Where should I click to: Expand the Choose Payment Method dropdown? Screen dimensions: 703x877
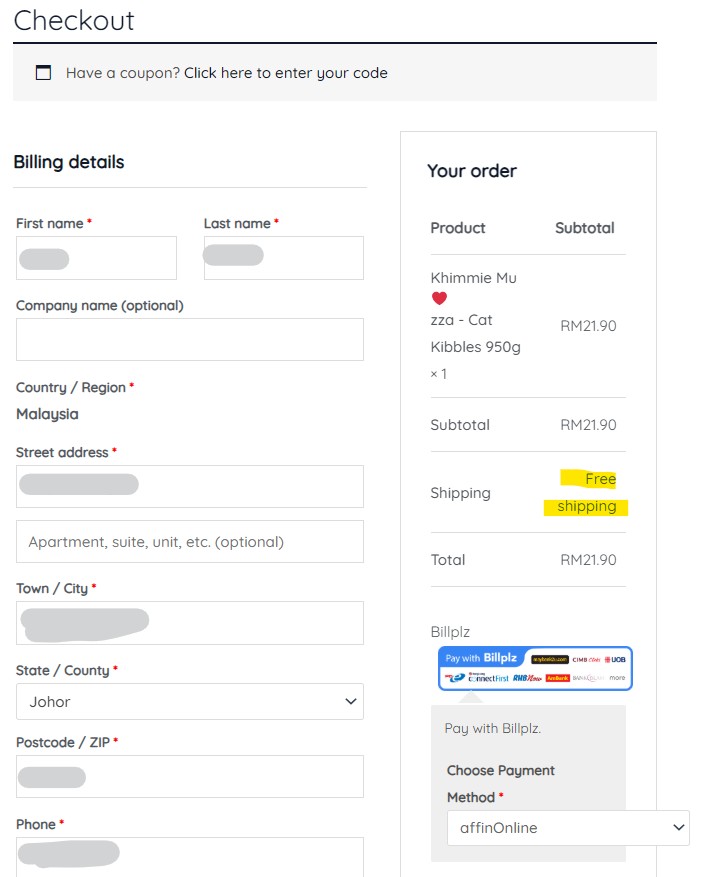click(x=567, y=828)
